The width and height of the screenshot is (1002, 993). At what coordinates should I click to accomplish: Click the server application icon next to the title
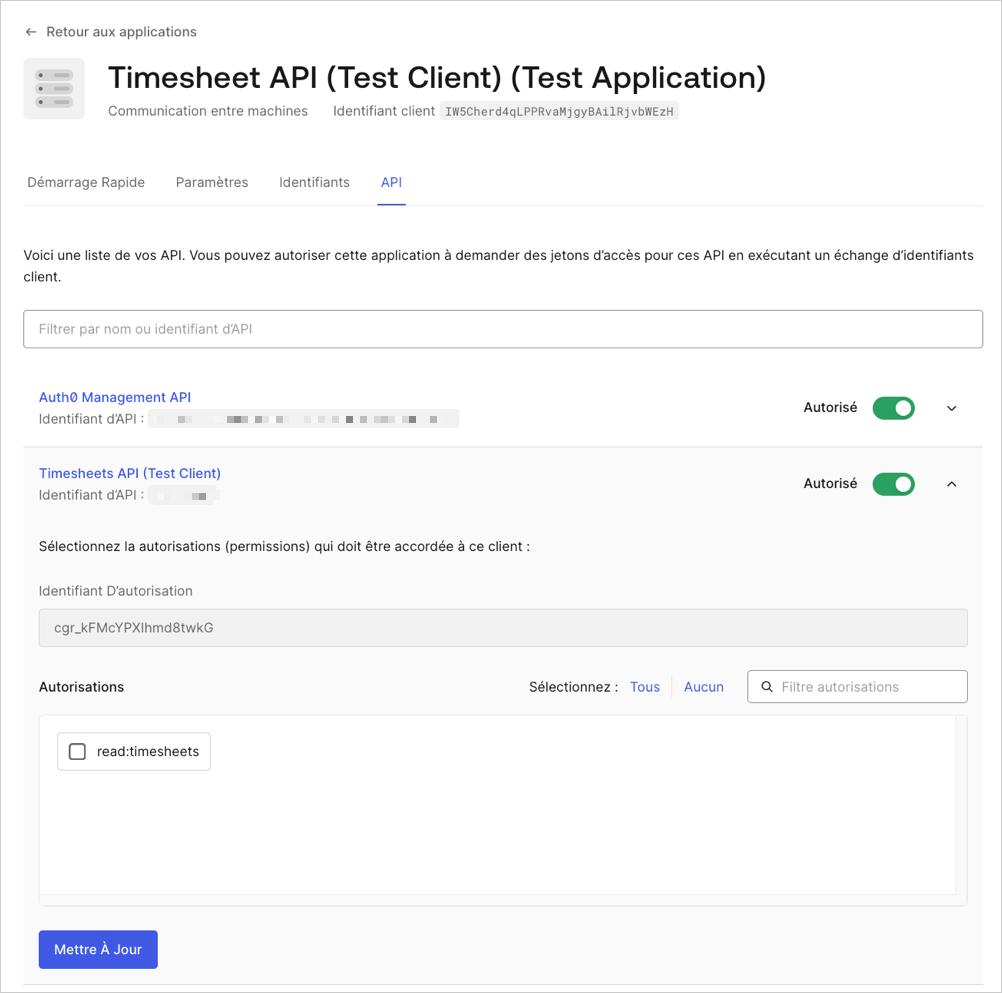tap(54, 89)
